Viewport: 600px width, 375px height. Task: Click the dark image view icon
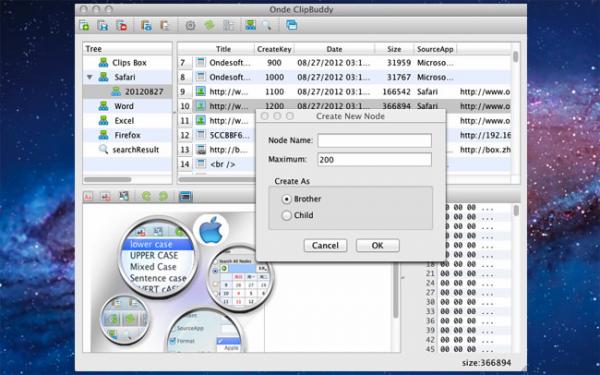click(x=124, y=197)
